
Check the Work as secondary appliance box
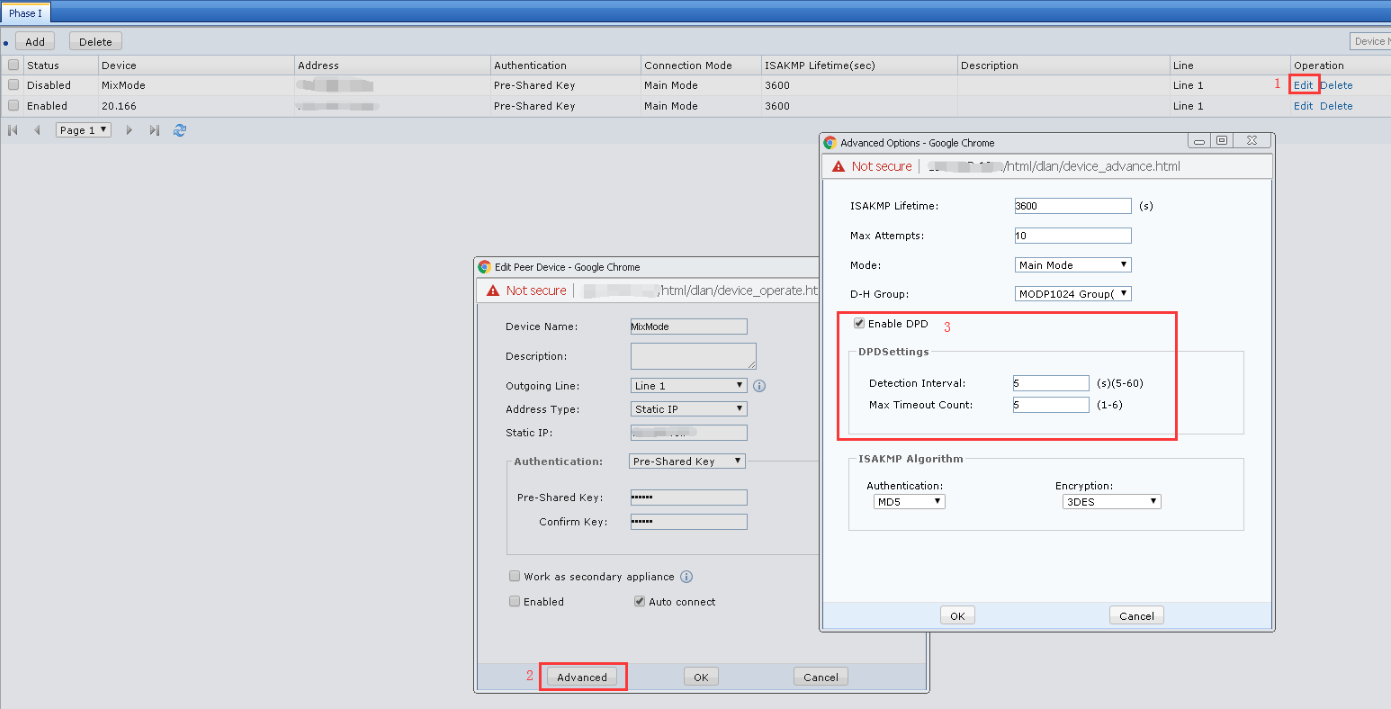[514, 577]
